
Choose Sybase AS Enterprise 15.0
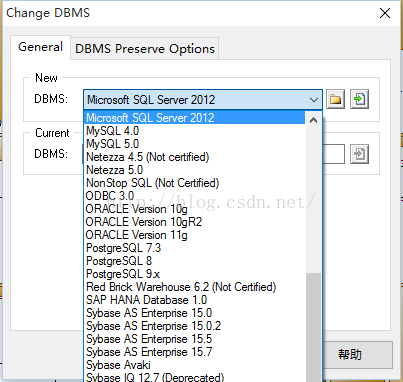[195, 313]
